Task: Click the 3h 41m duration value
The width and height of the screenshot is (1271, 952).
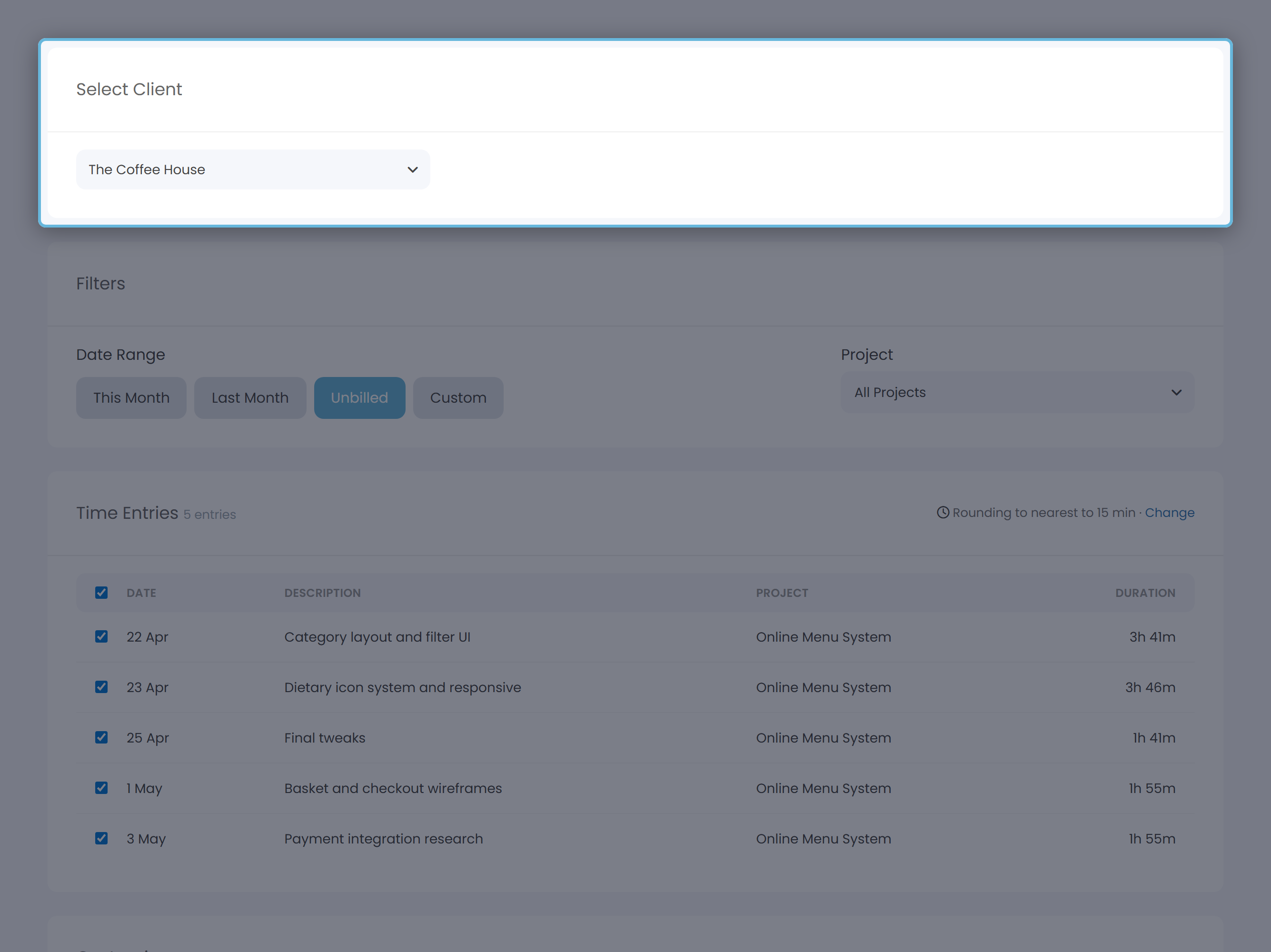Action: point(1152,637)
